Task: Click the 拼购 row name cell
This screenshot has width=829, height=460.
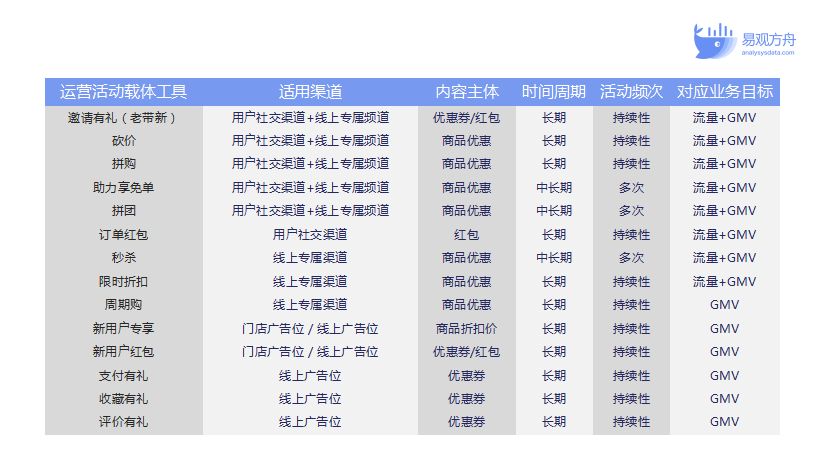Action: tap(123, 164)
